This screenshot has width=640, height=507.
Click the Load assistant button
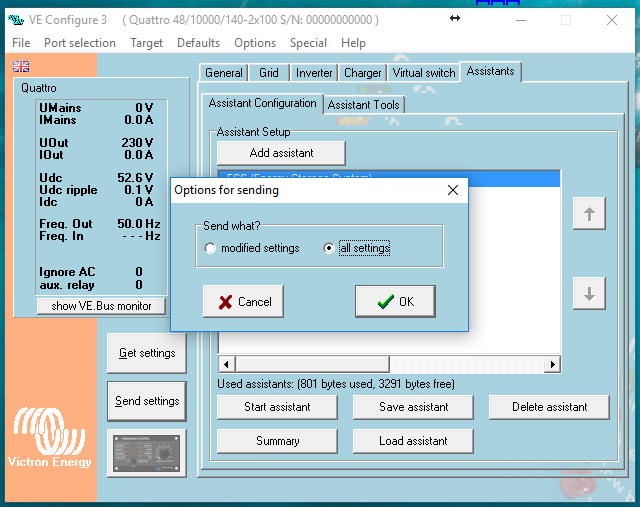[x=413, y=441]
